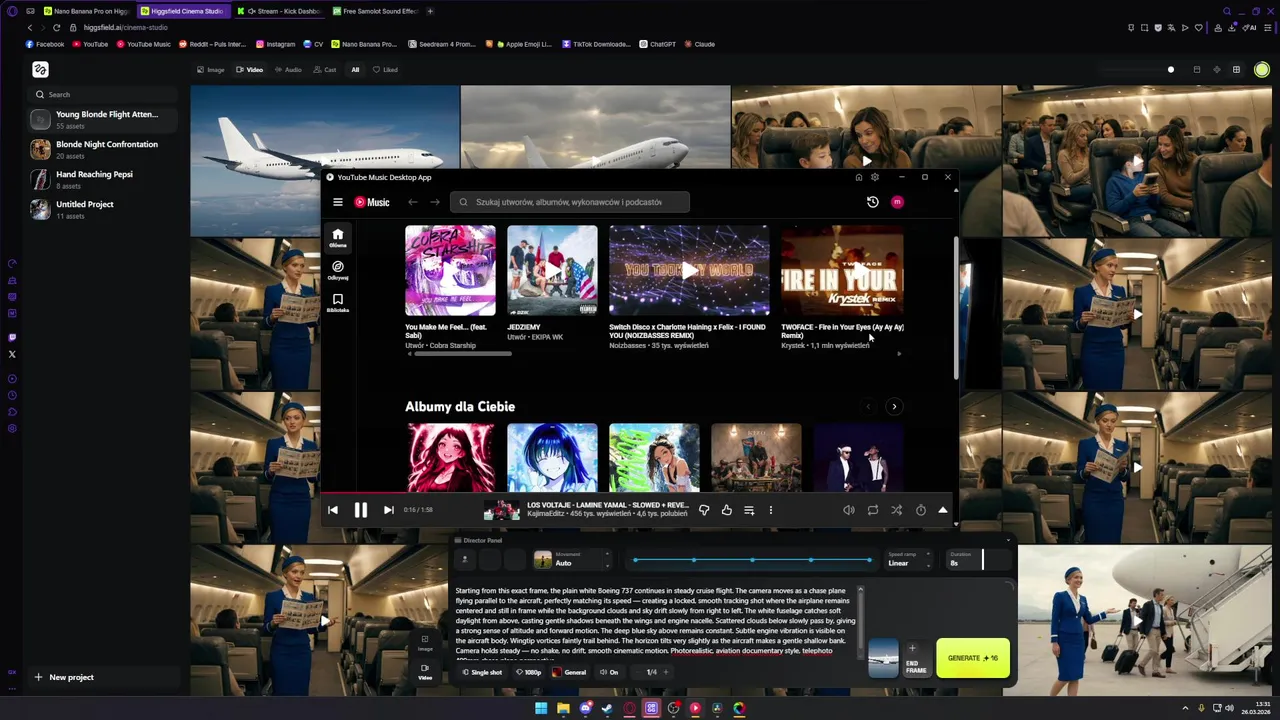Collapse the Director Panel chevron
This screenshot has width=1280, height=720.
(1007, 541)
